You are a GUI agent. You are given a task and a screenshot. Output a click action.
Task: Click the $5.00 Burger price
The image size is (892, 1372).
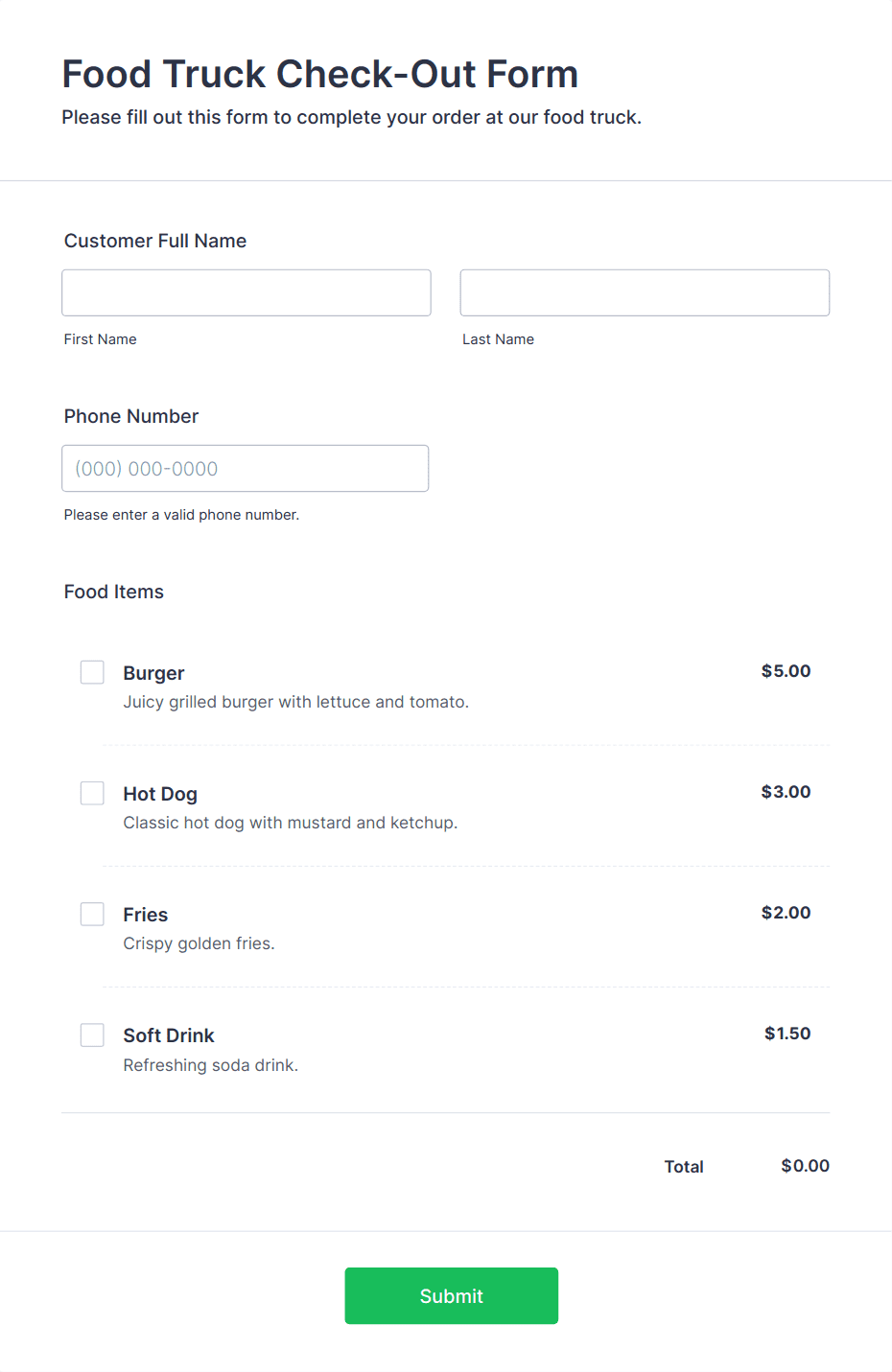point(786,671)
